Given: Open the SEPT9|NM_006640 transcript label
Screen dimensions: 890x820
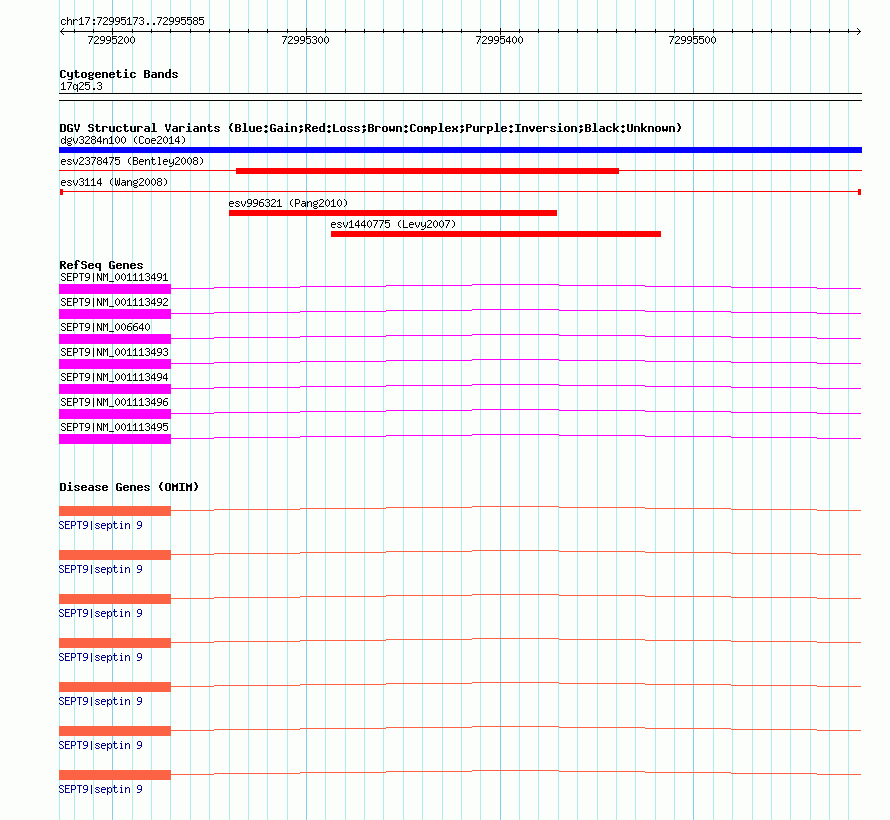Looking at the screenshot, I should click(x=105, y=327).
